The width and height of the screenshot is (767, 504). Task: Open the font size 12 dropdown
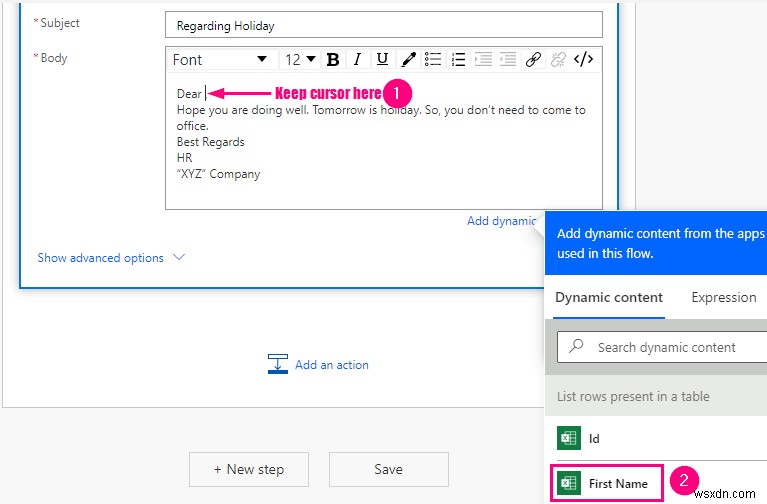[x=300, y=60]
